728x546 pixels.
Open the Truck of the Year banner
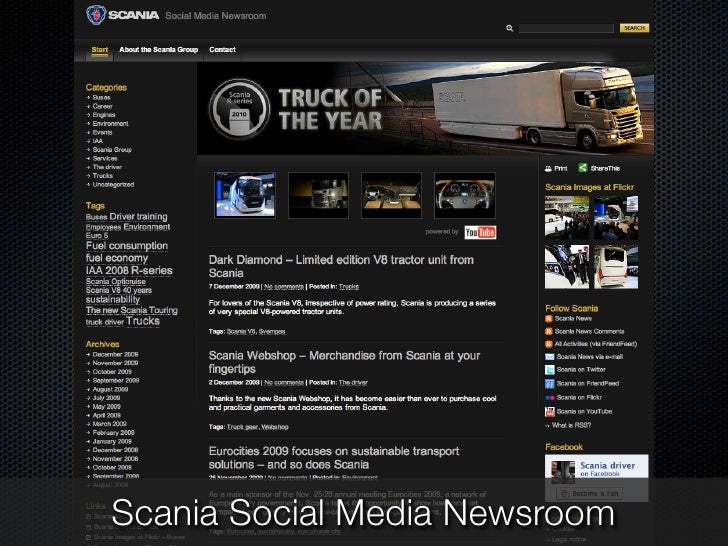(425, 109)
